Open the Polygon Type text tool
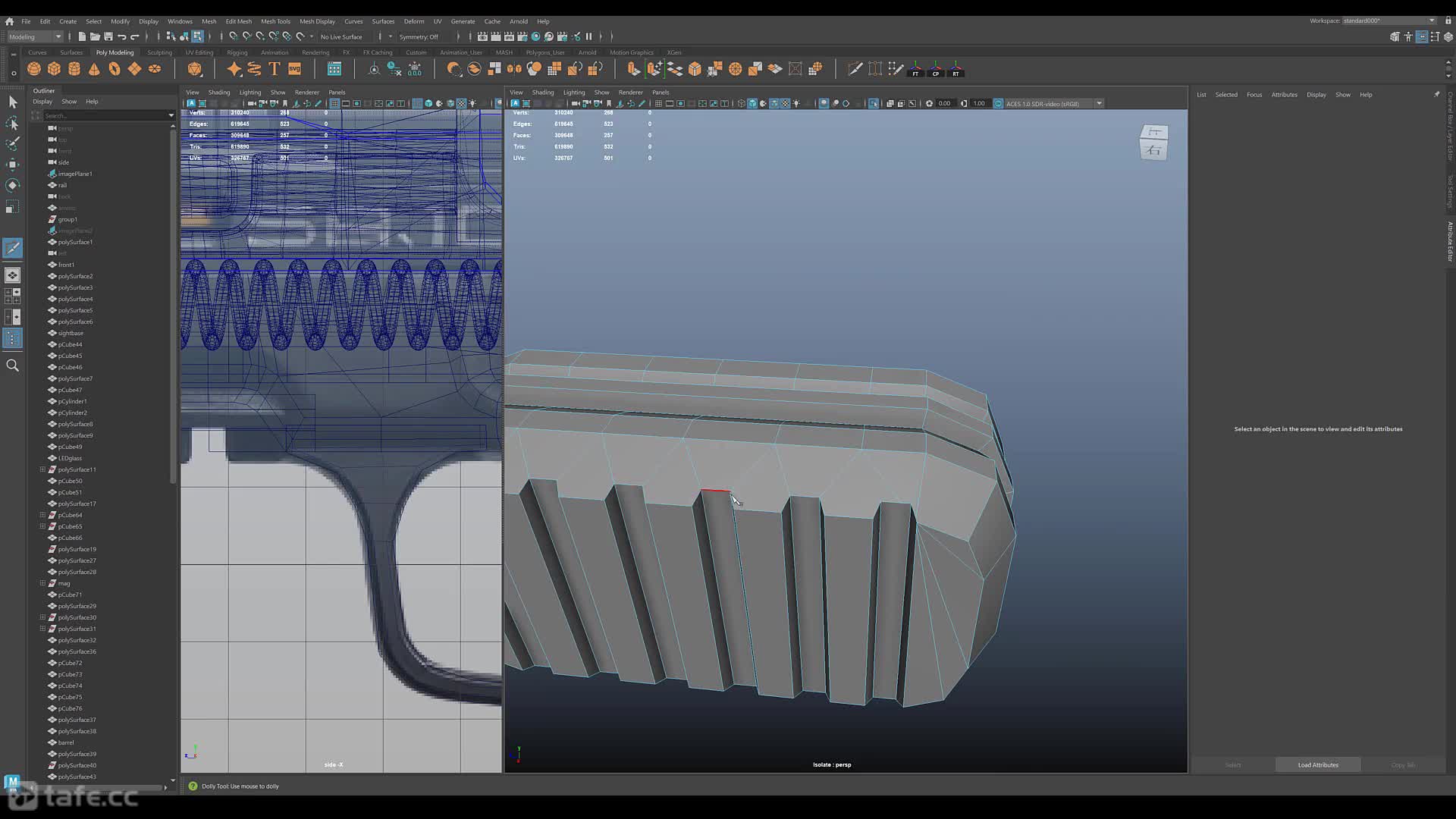Viewport: 1456px width, 819px height. click(x=275, y=69)
